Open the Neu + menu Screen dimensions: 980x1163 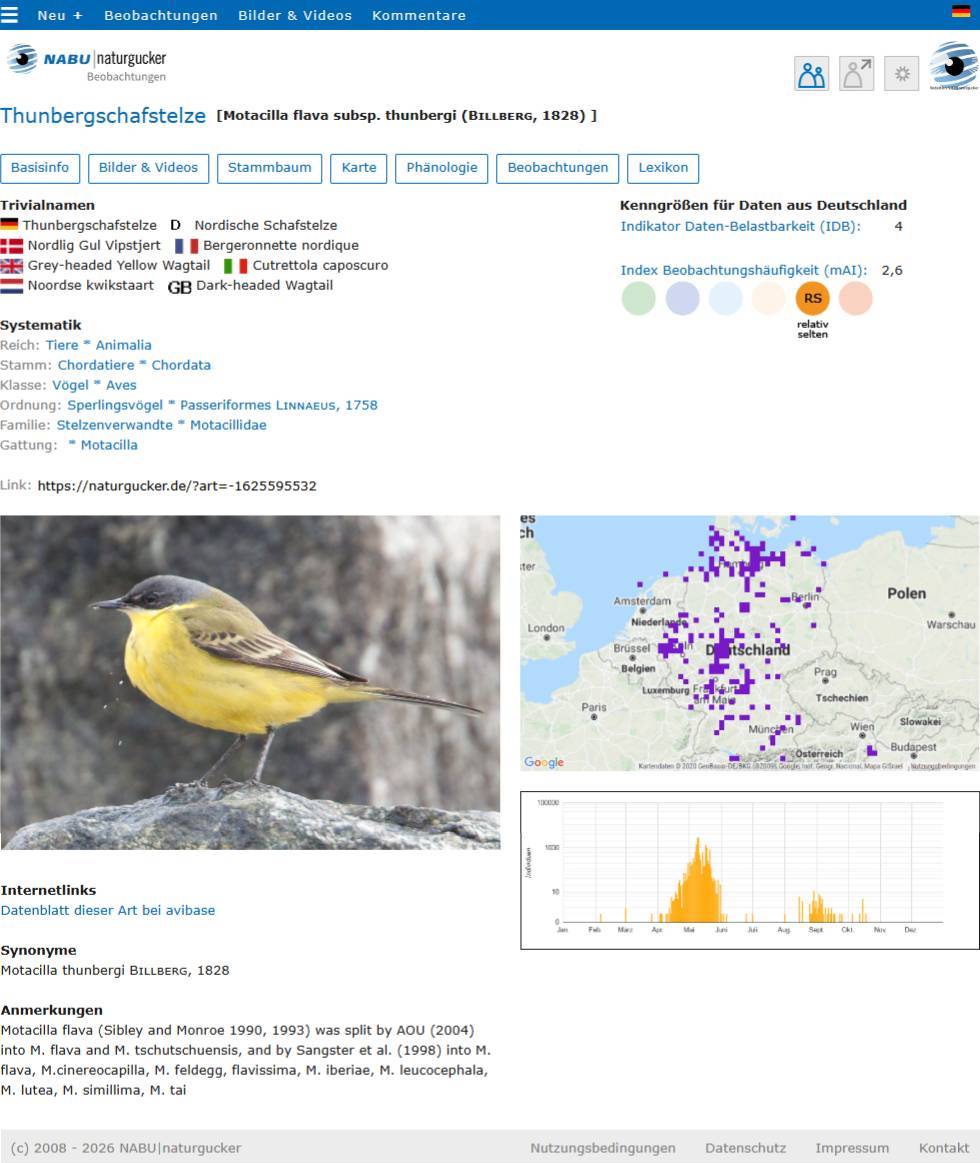[x=60, y=16]
